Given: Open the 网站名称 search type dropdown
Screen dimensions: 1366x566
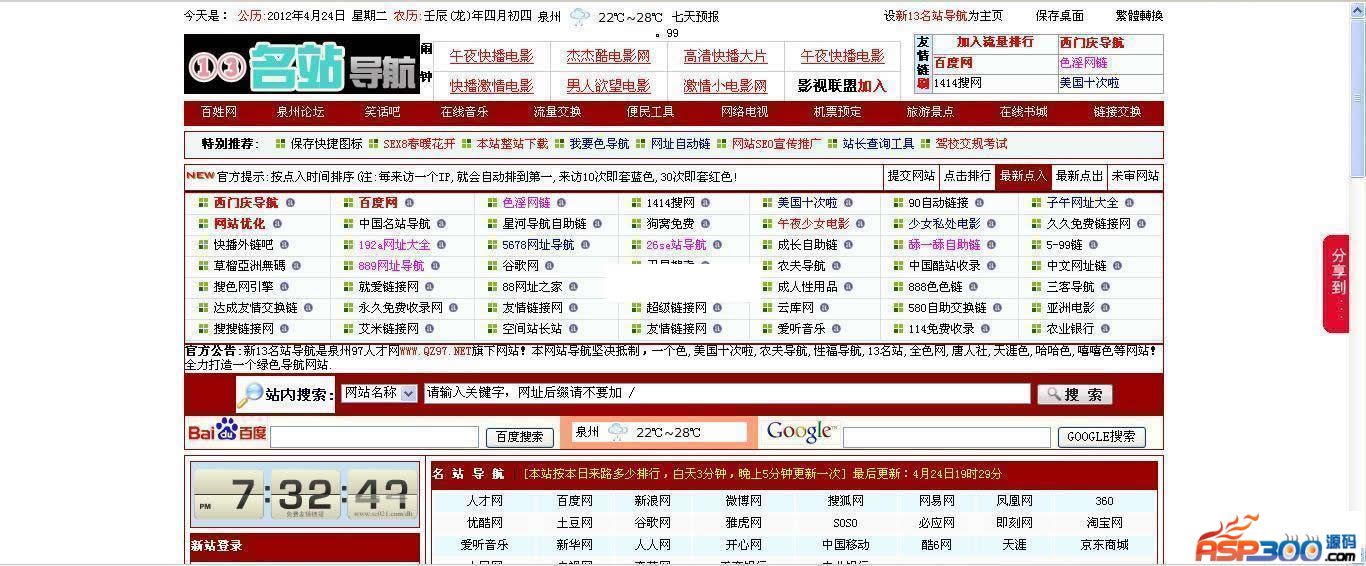Looking at the screenshot, I should [x=379, y=393].
